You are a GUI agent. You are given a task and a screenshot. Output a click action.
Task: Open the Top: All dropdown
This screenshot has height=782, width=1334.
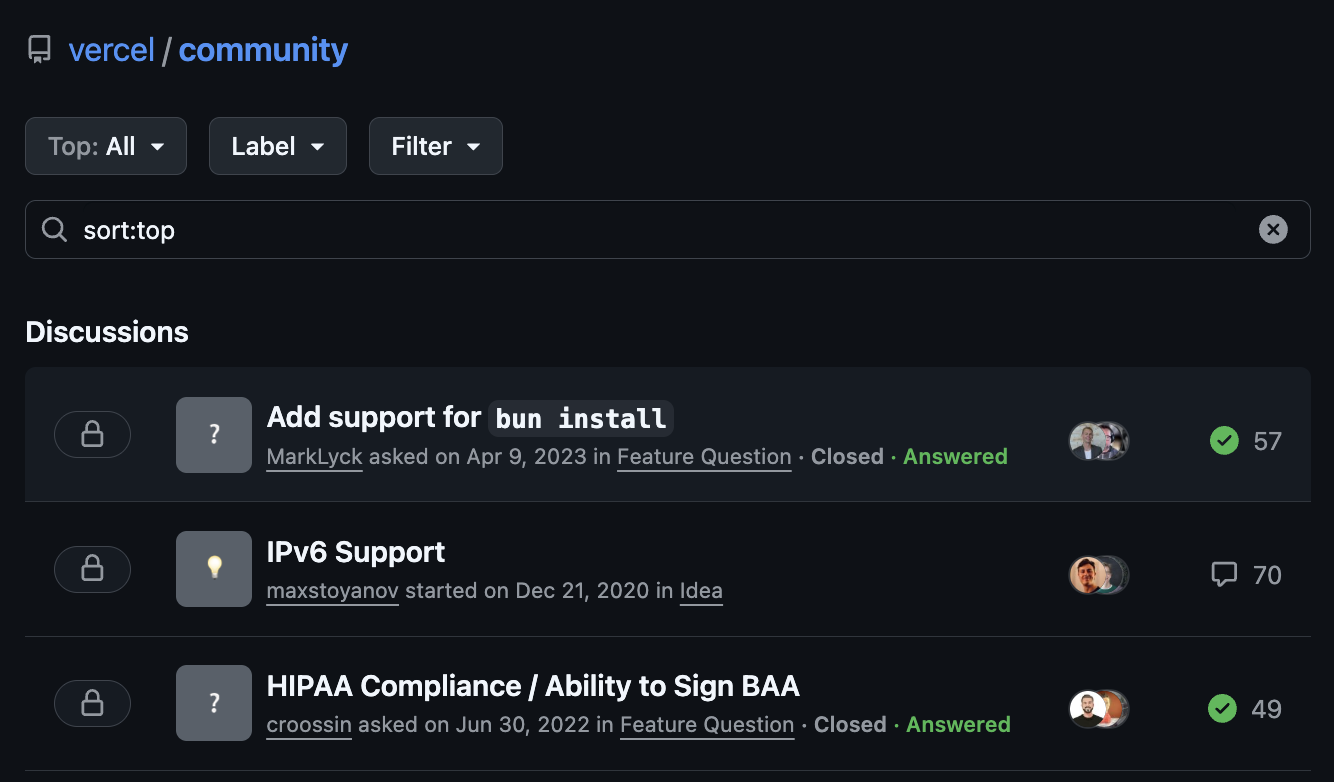(x=106, y=146)
